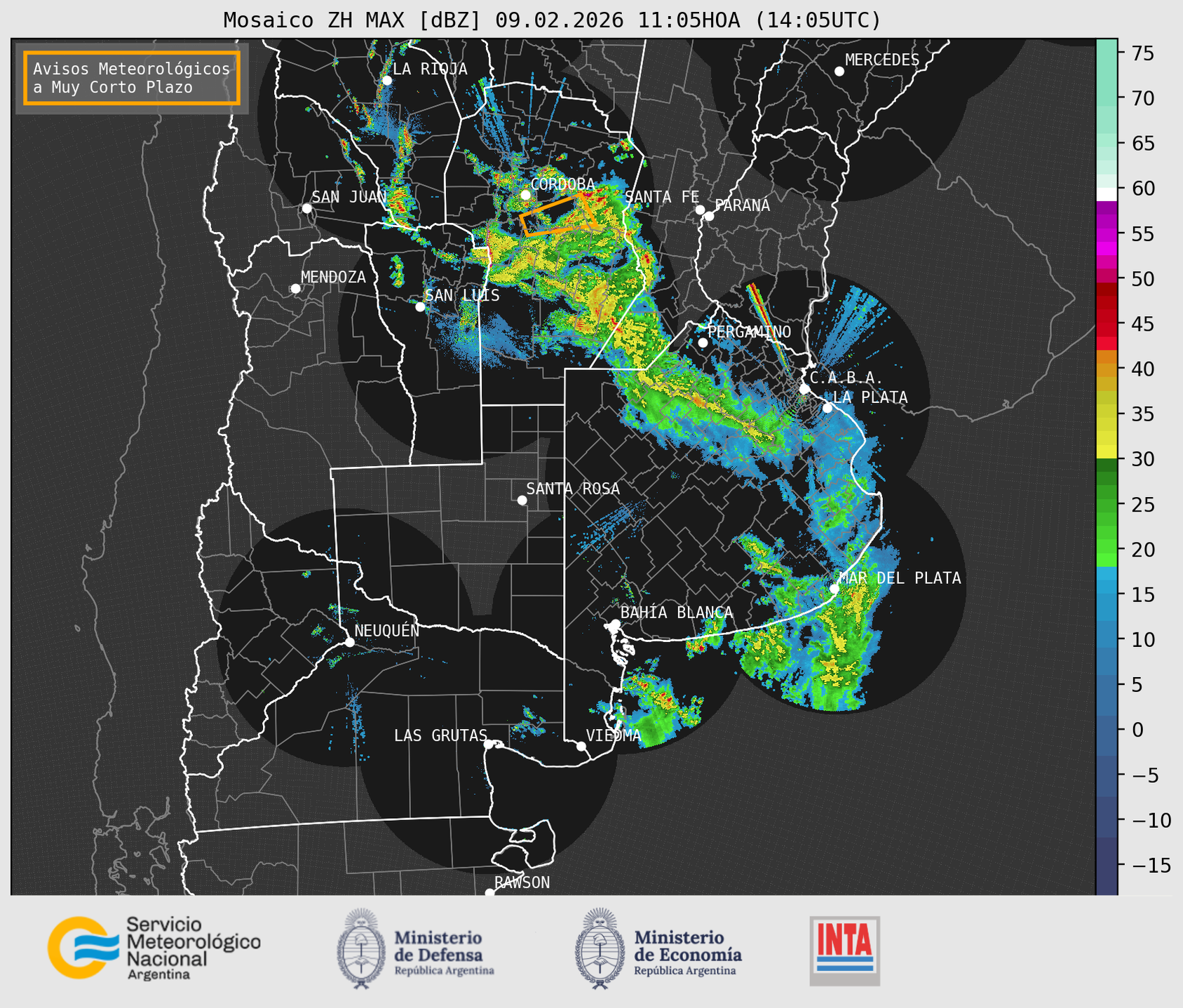
Task: Click the INTA logo
Action: (844, 951)
